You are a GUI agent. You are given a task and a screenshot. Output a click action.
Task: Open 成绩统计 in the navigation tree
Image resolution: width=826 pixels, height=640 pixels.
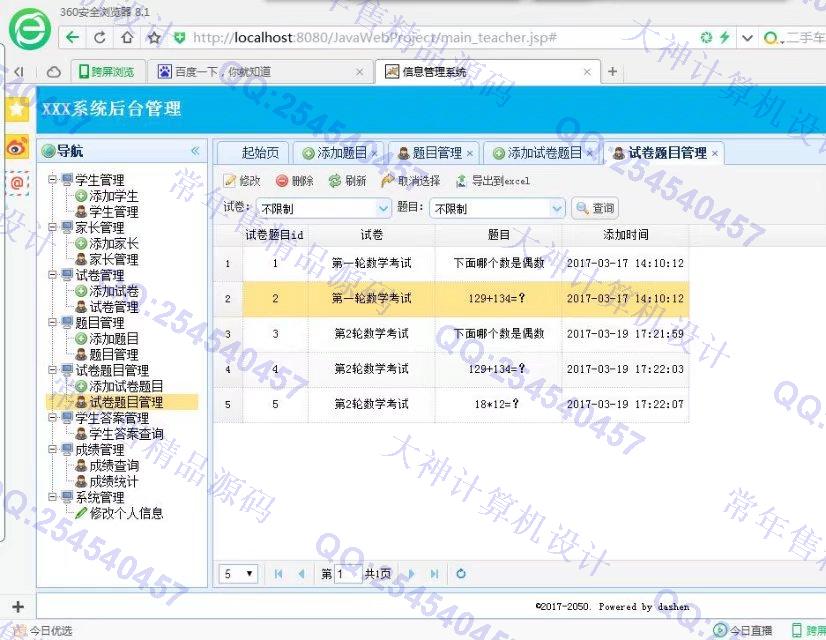pos(113,481)
